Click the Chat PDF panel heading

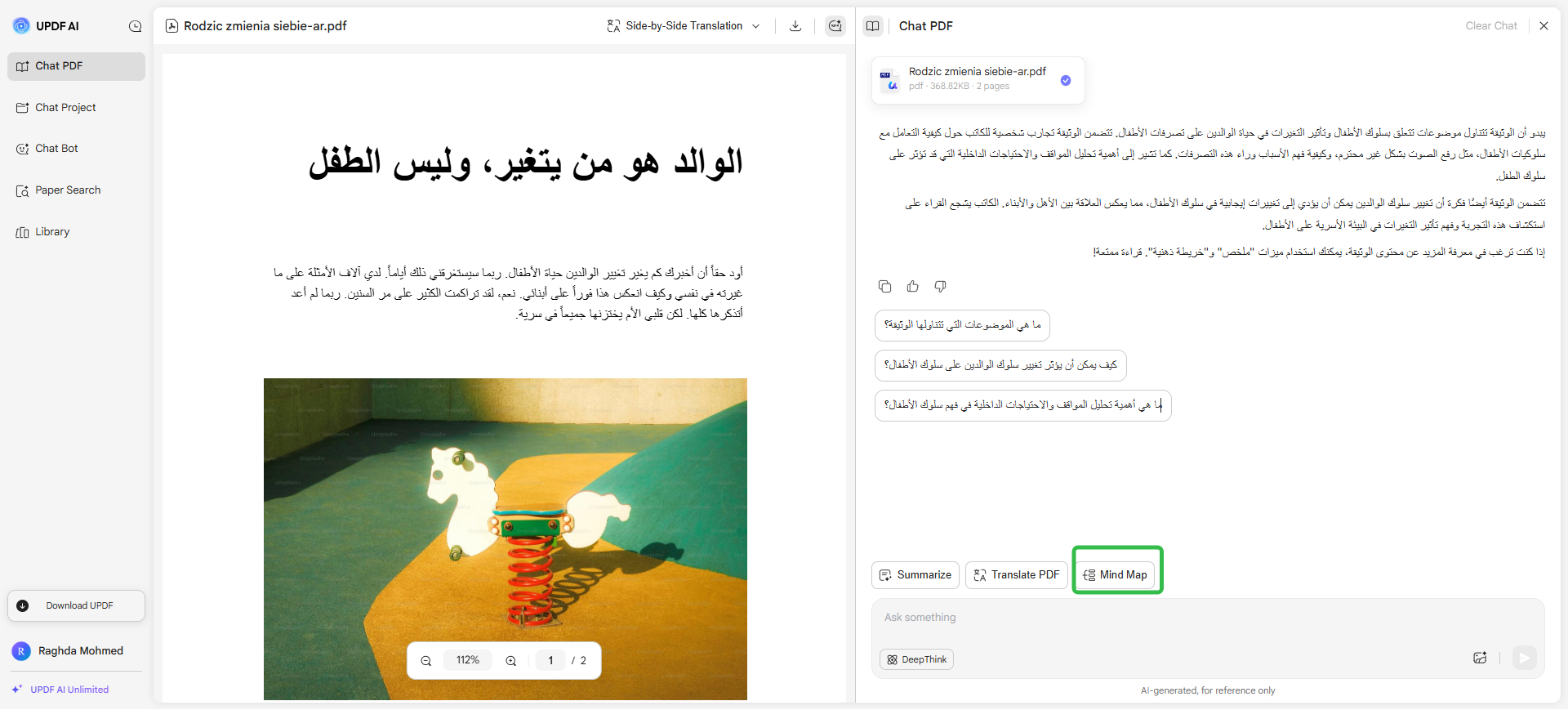click(925, 26)
